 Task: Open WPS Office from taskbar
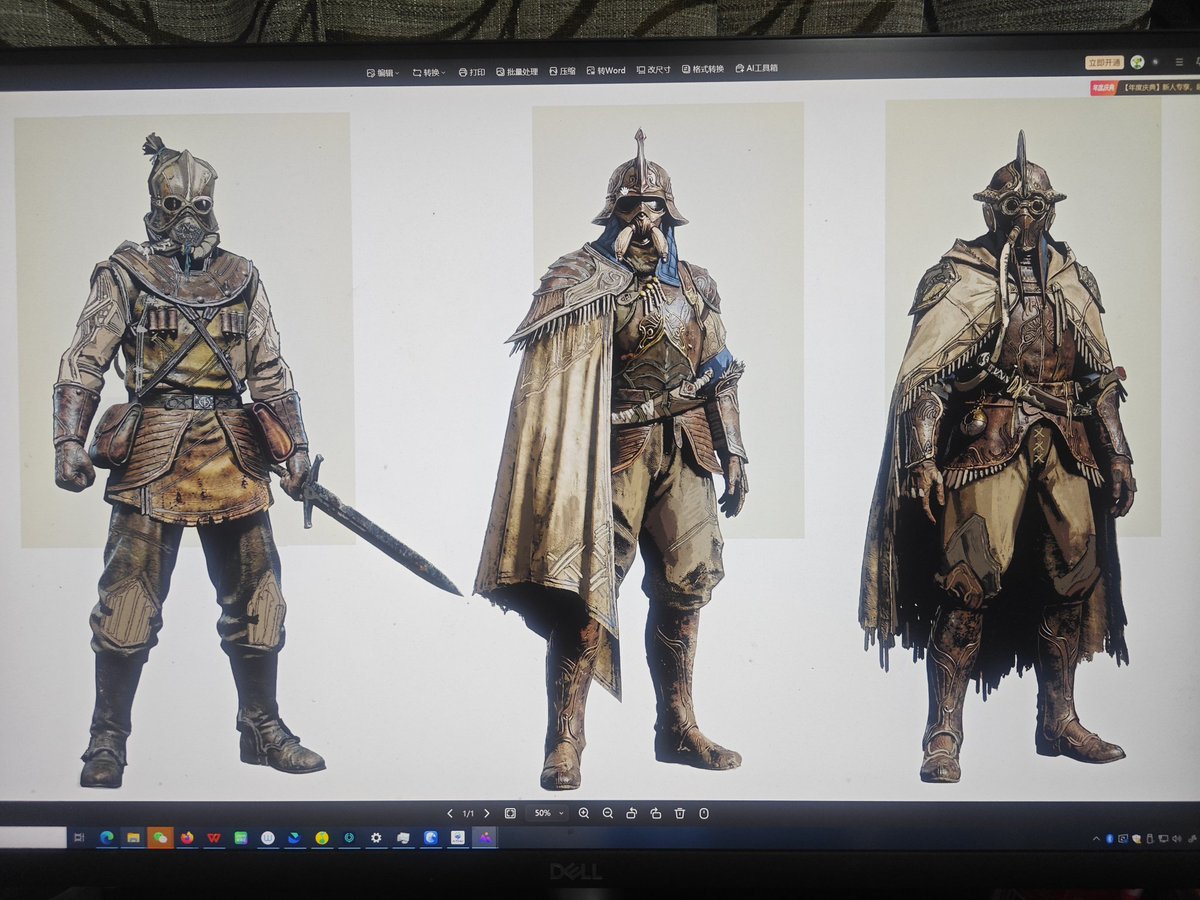tap(214, 838)
